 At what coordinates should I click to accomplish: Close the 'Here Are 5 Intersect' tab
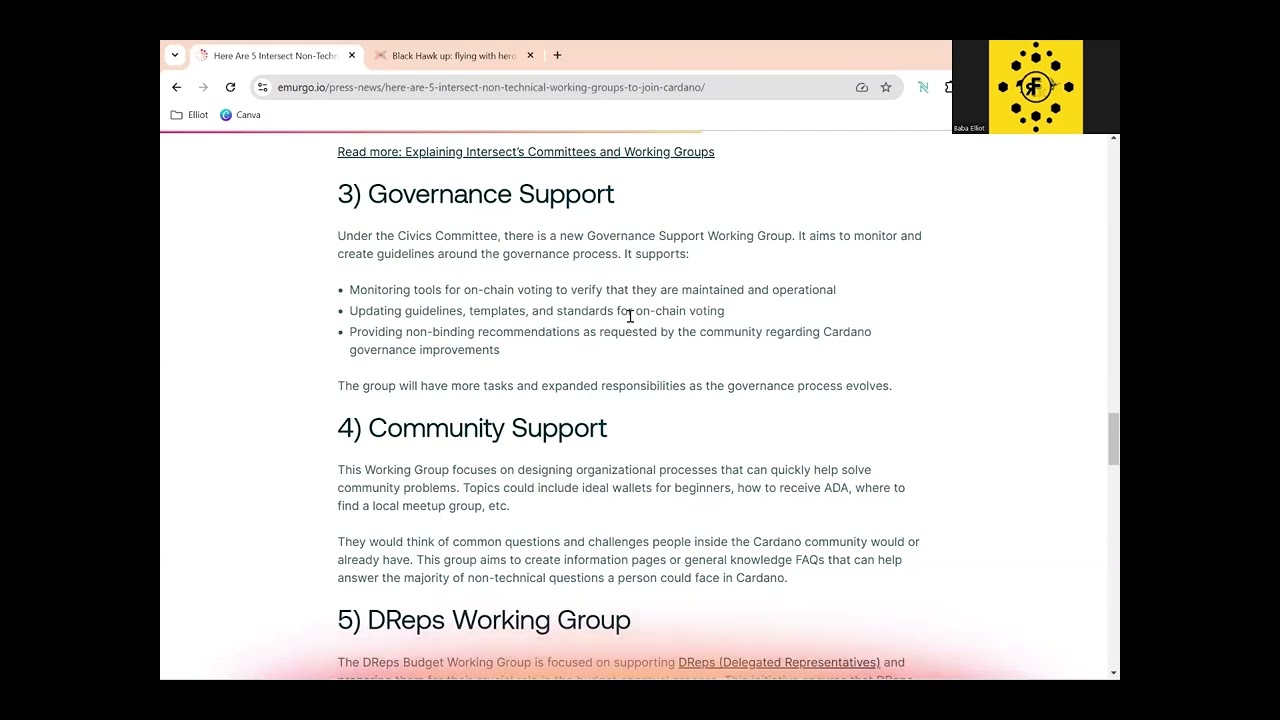(352, 56)
